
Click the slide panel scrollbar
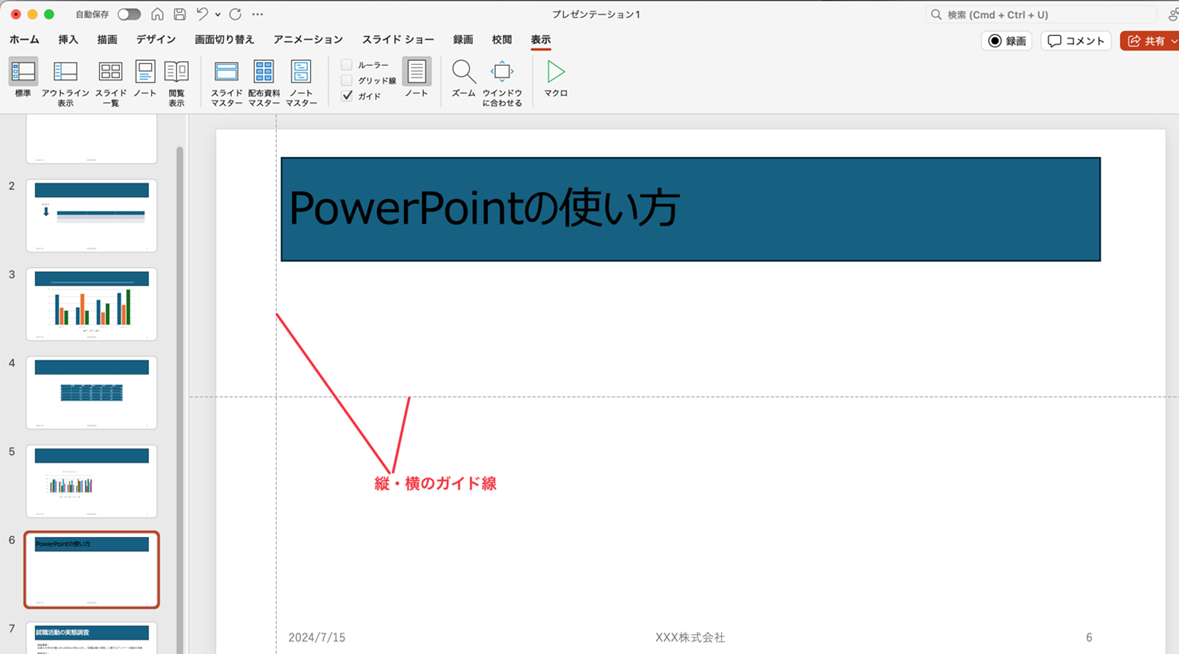coord(180,398)
